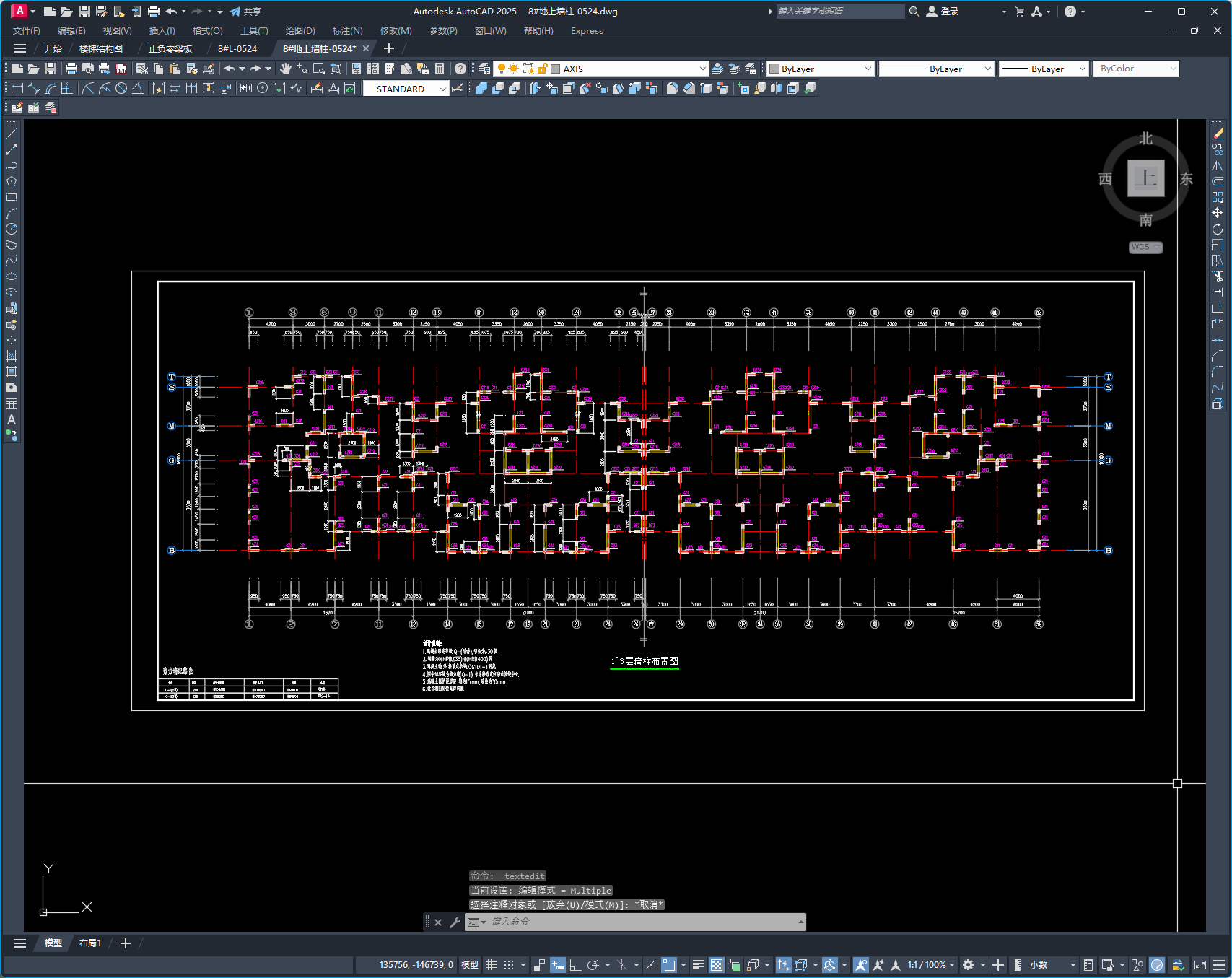The image size is (1232, 978).
Task: Click the Share (共享) icon
Action: click(245, 12)
